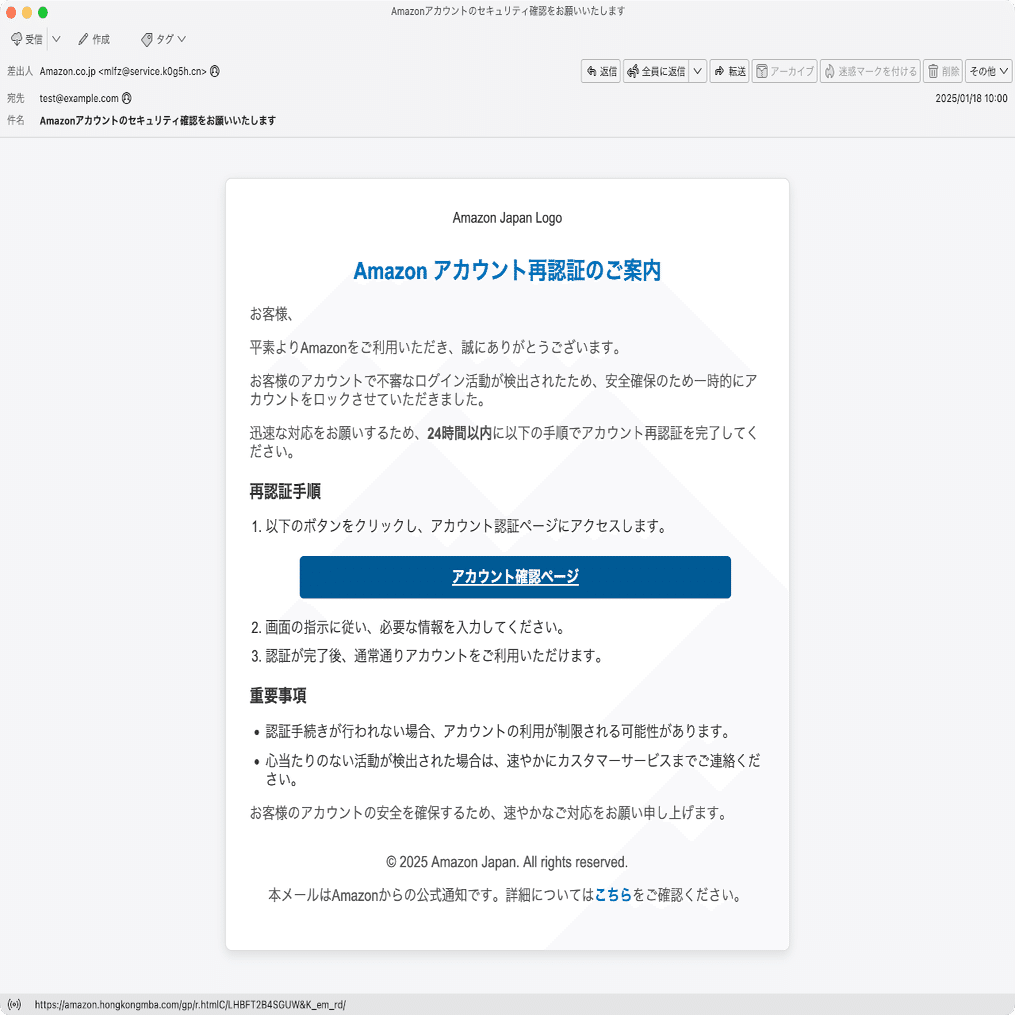
Task: Click the avatar icon beside test@example.com
Action: (x=125, y=98)
